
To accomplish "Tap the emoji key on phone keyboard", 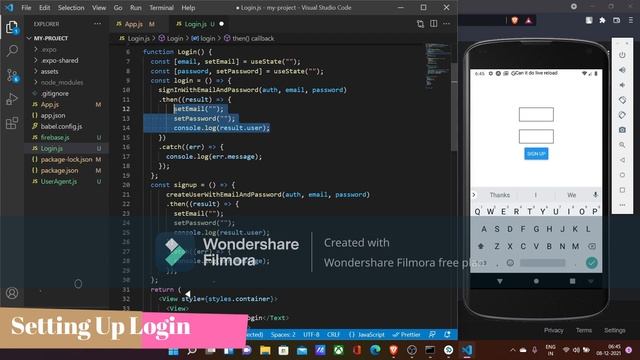I will [x=510, y=263].
